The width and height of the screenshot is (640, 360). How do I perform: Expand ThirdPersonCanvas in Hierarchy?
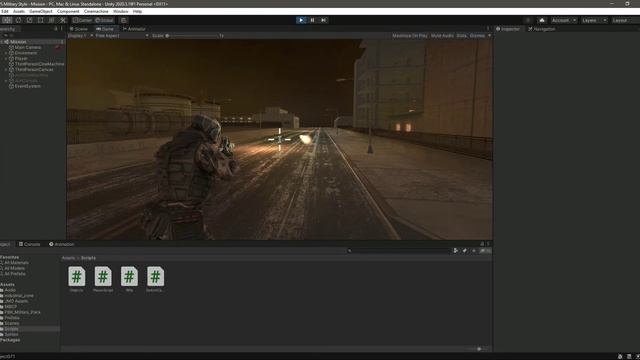click(6, 69)
